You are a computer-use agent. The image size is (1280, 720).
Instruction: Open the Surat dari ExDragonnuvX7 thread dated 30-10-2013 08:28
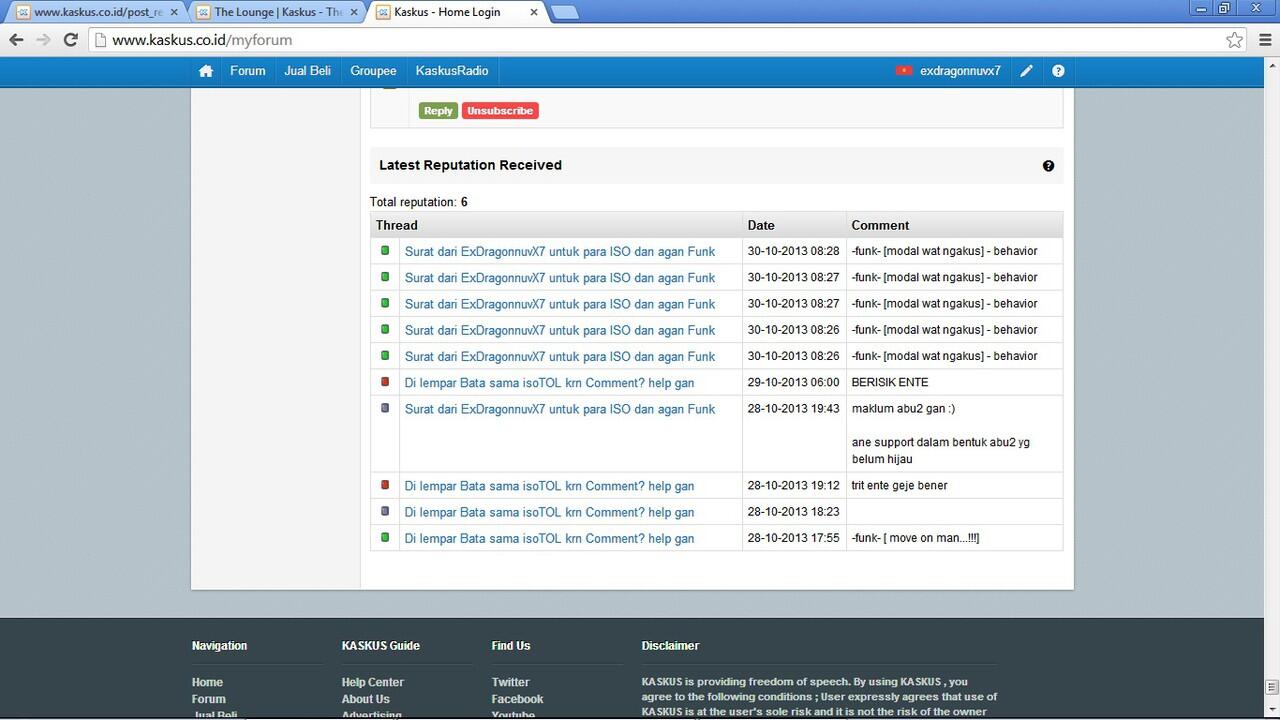point(560,251)
